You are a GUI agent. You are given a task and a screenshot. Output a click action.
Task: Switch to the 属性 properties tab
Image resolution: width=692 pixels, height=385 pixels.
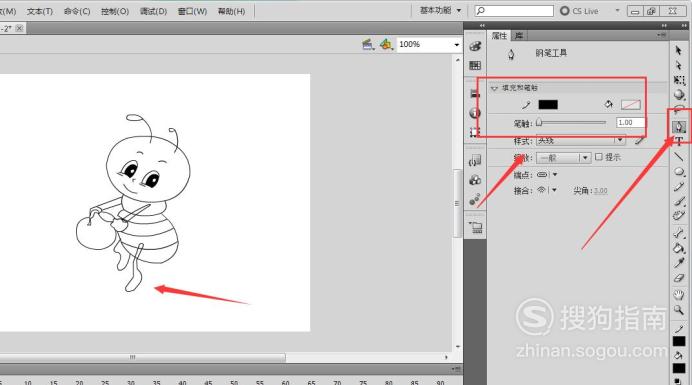coord(499,36)
